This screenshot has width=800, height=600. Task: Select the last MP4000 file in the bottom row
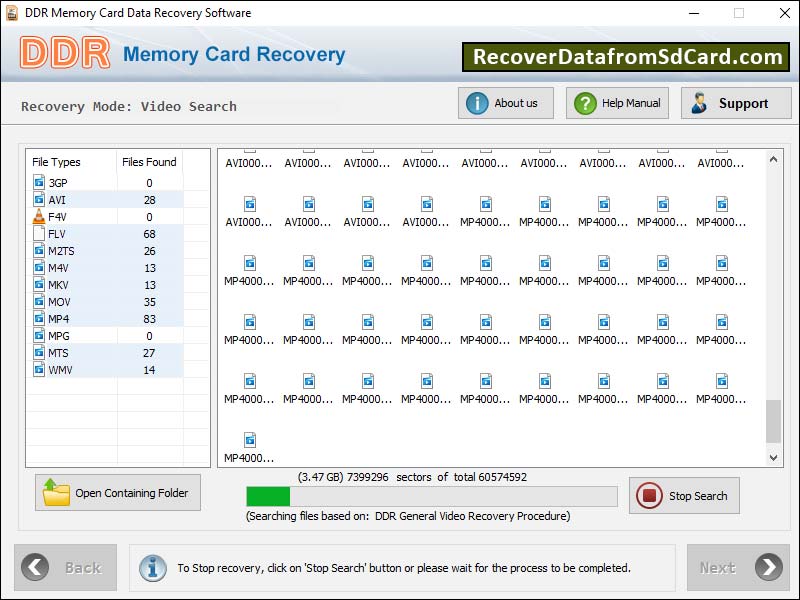[249, 447]
